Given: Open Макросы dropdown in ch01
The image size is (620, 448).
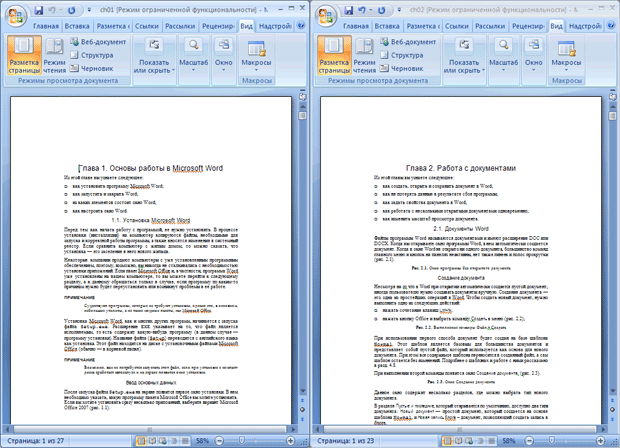Looking at the screenshot, I should [x=256, y=56].
